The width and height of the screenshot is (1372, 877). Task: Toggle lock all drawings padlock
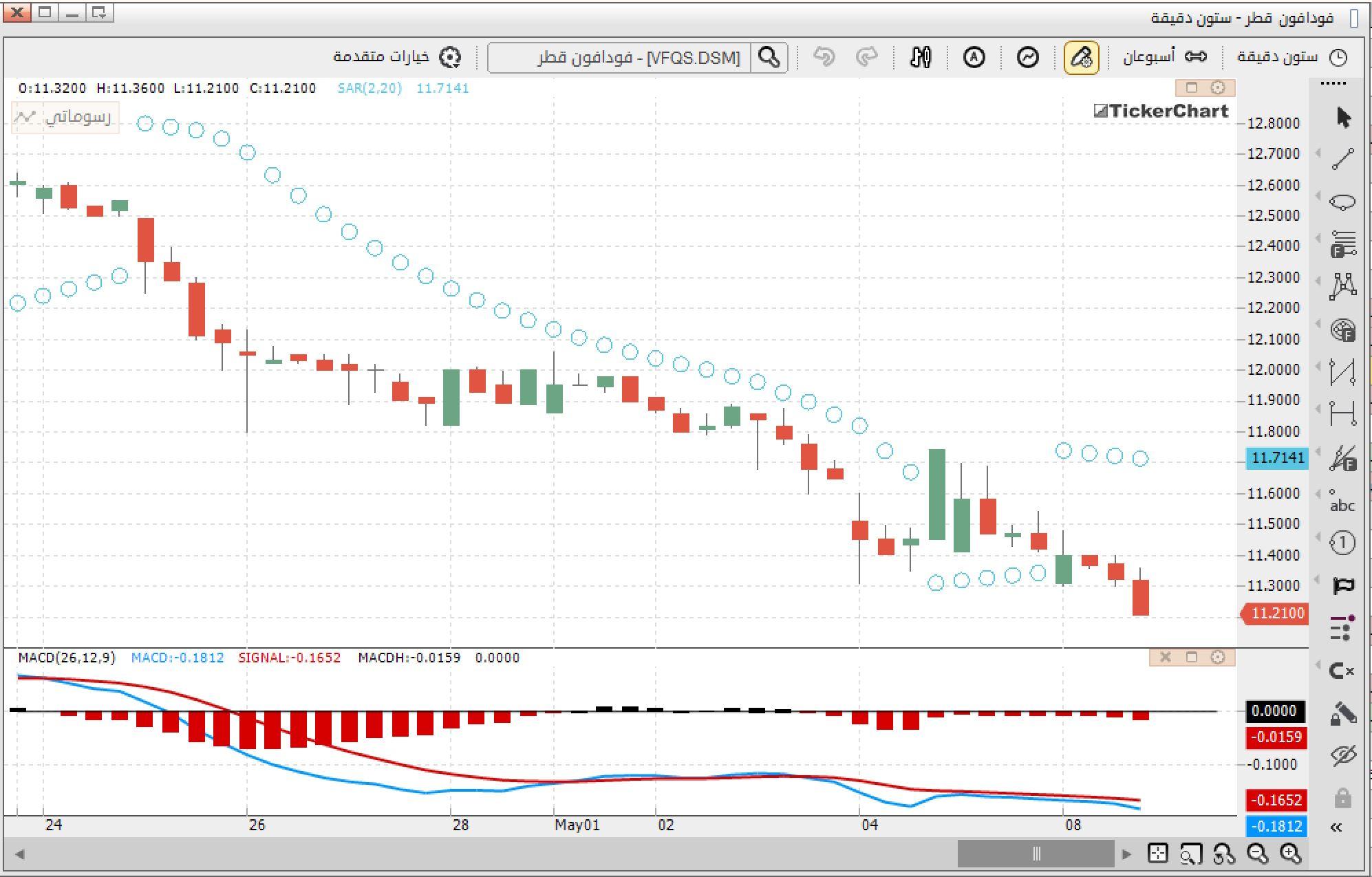tap(1342, 799)
